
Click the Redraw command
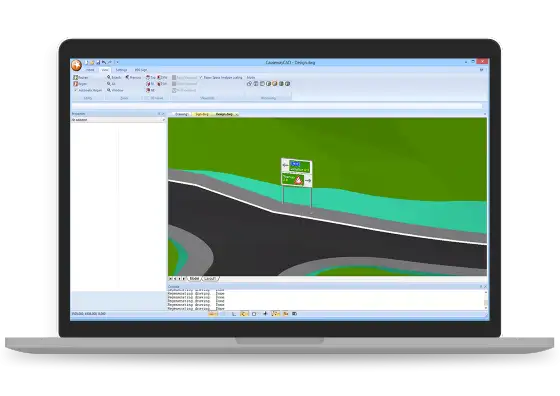pos(81,77)
